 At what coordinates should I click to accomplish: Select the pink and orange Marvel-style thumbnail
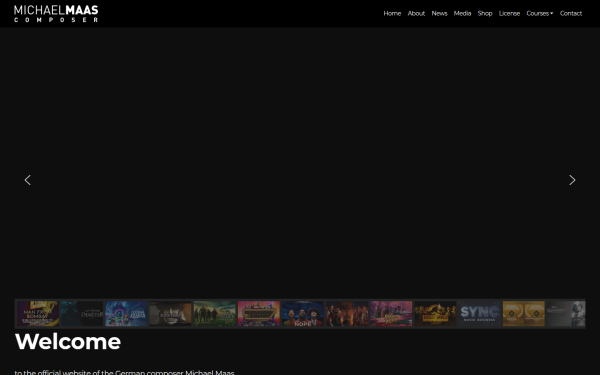click(x=259, y=314)
